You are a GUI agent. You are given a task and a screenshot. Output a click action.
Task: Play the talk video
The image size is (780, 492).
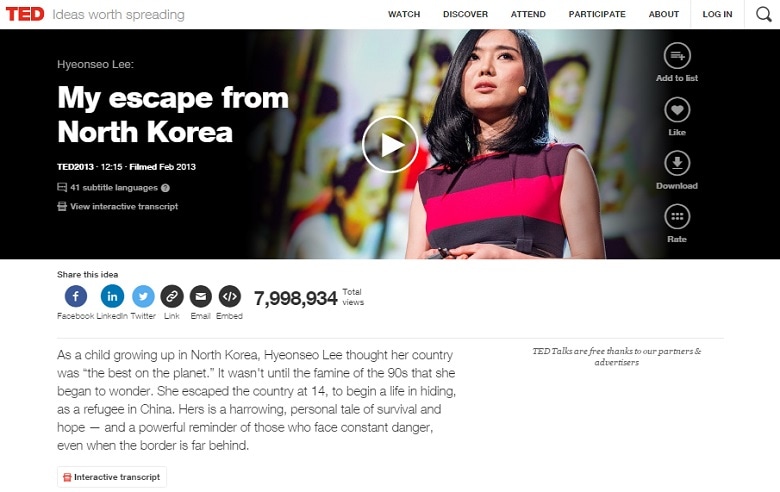tap(390, 145)
